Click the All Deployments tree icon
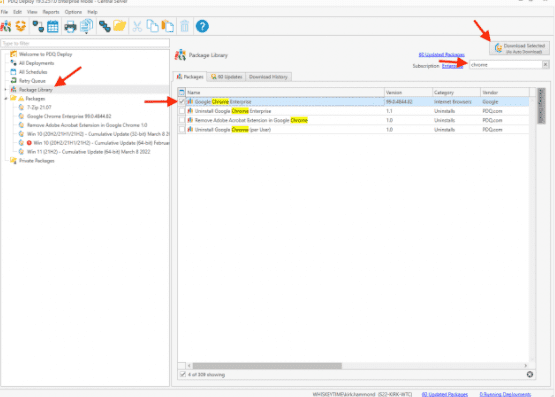Image resolution: width=555 pixels, height=397 pixels. tap(13, 63)
